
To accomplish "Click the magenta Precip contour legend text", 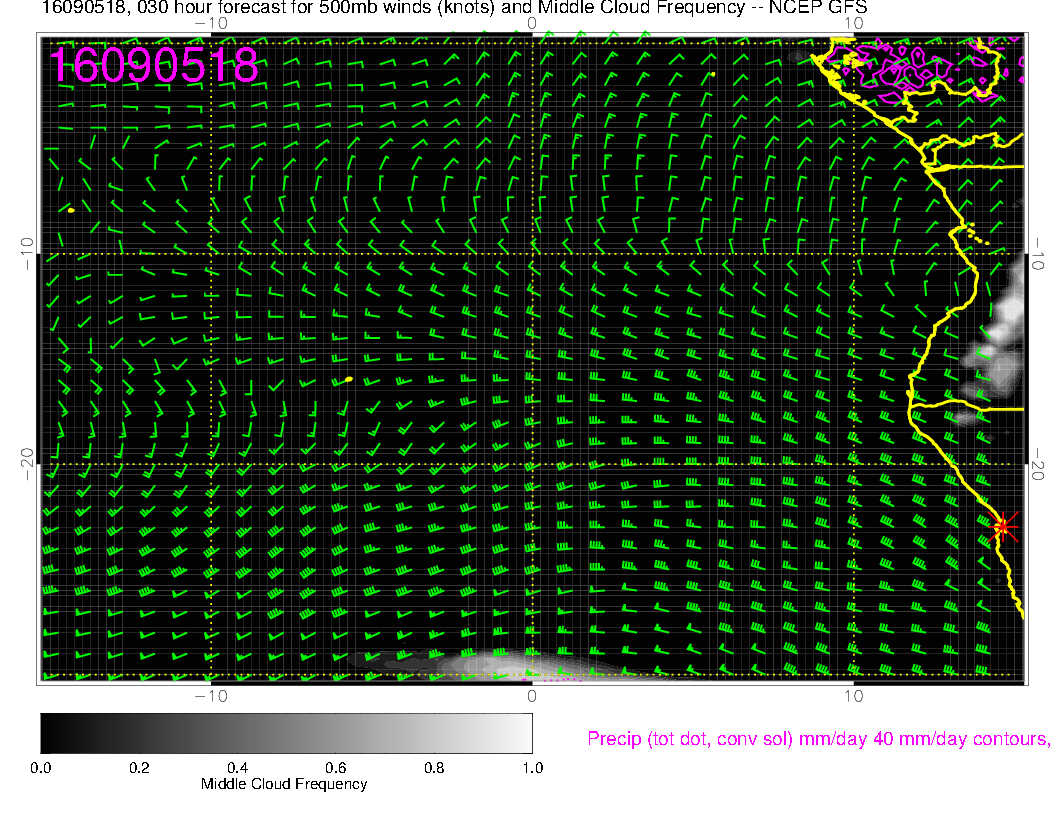I will (x=817, y=739).
